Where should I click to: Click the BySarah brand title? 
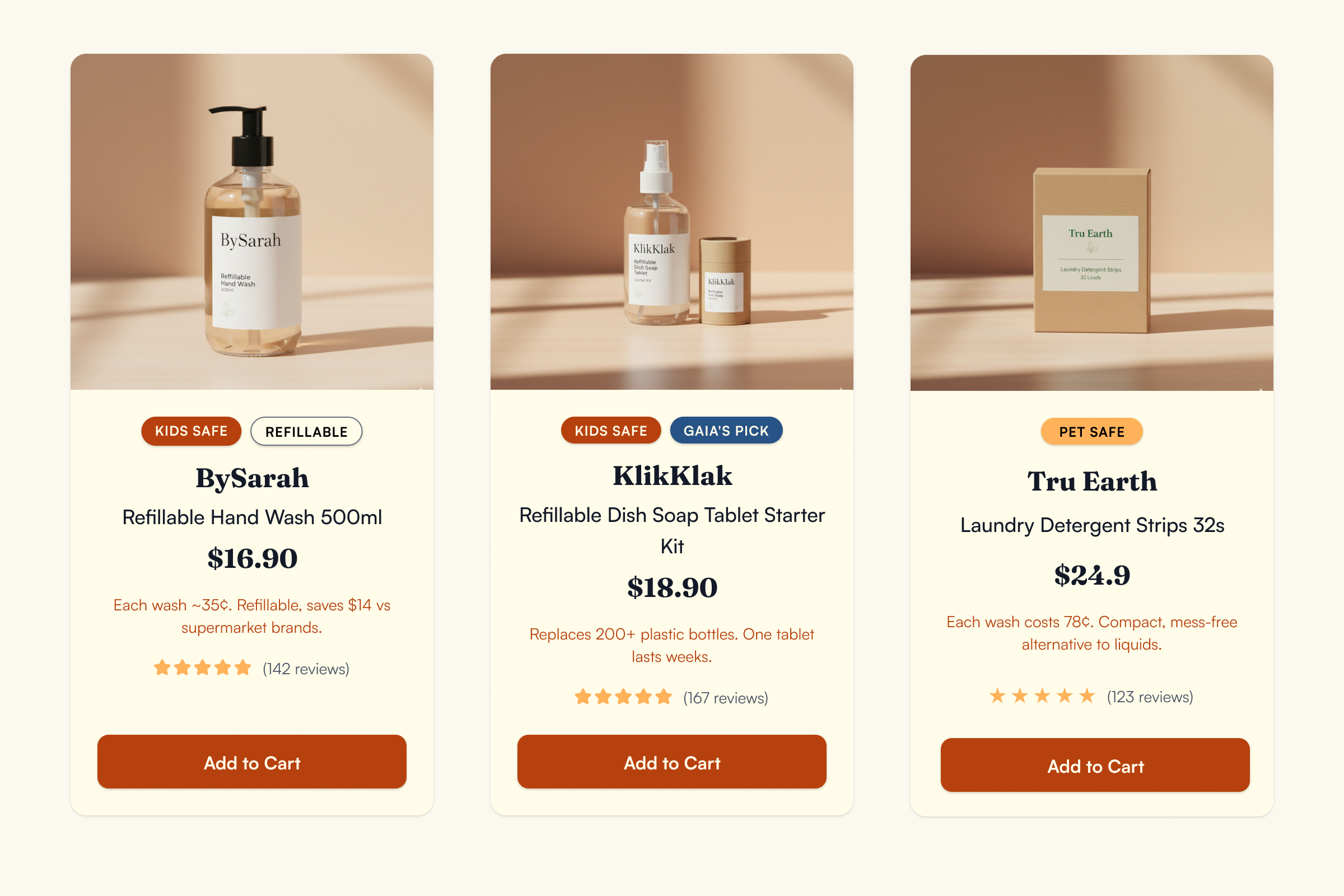click(252, 478)
